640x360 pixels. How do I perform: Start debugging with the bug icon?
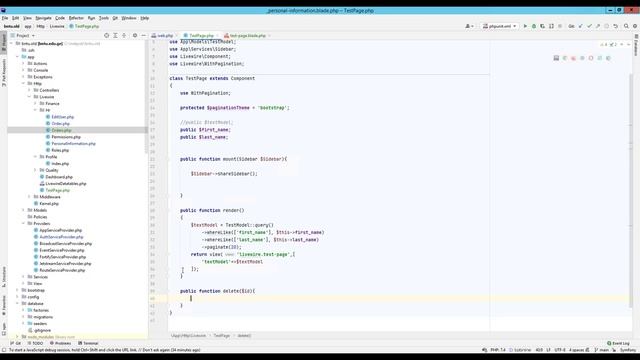533,26
